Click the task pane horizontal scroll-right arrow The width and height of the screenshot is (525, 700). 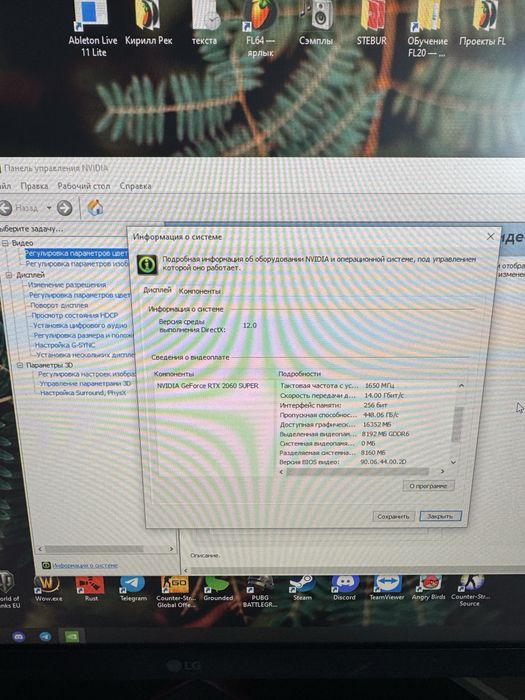tap(171, 549)
